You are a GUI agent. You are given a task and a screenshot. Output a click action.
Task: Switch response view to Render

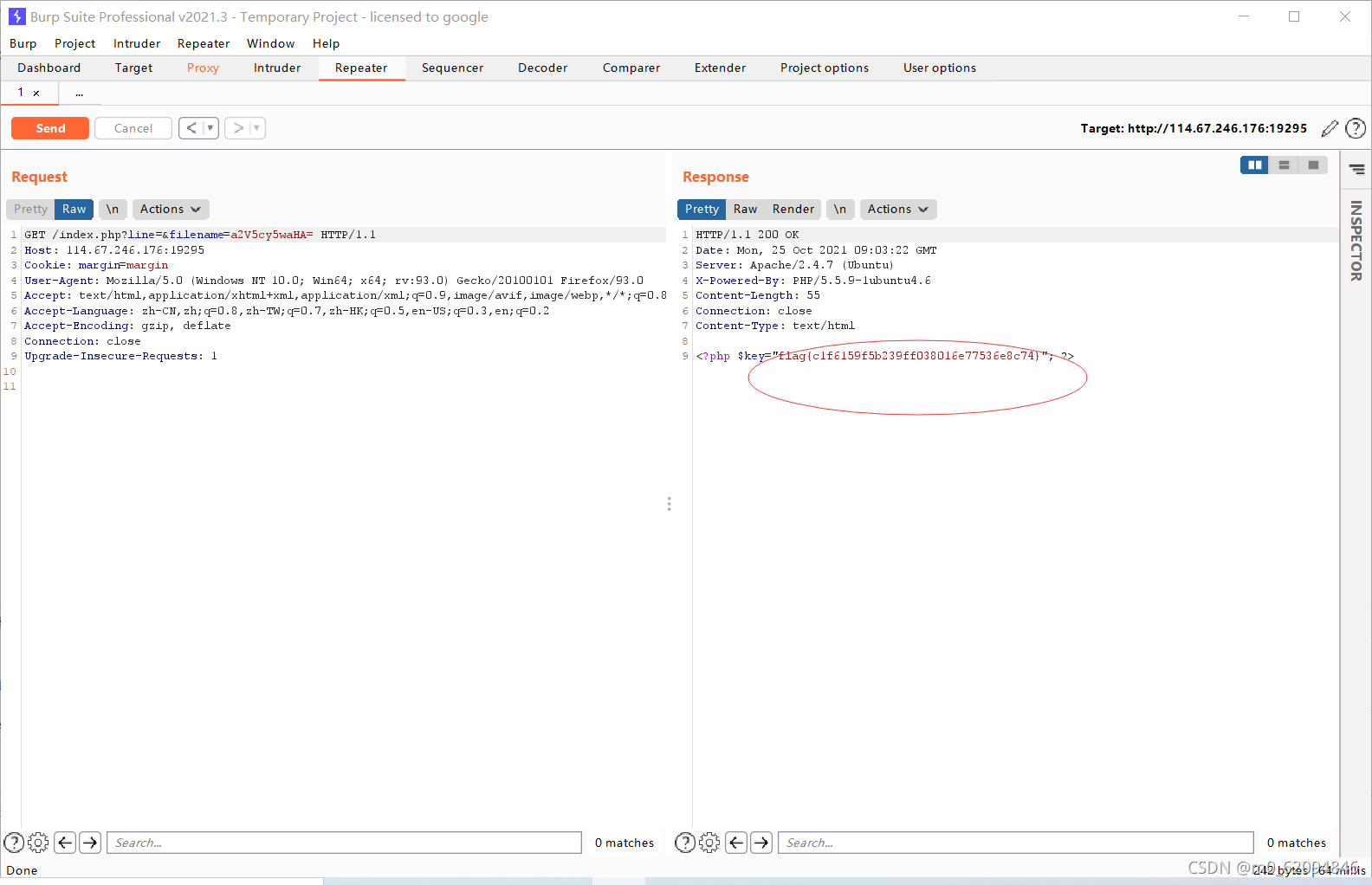793,209
